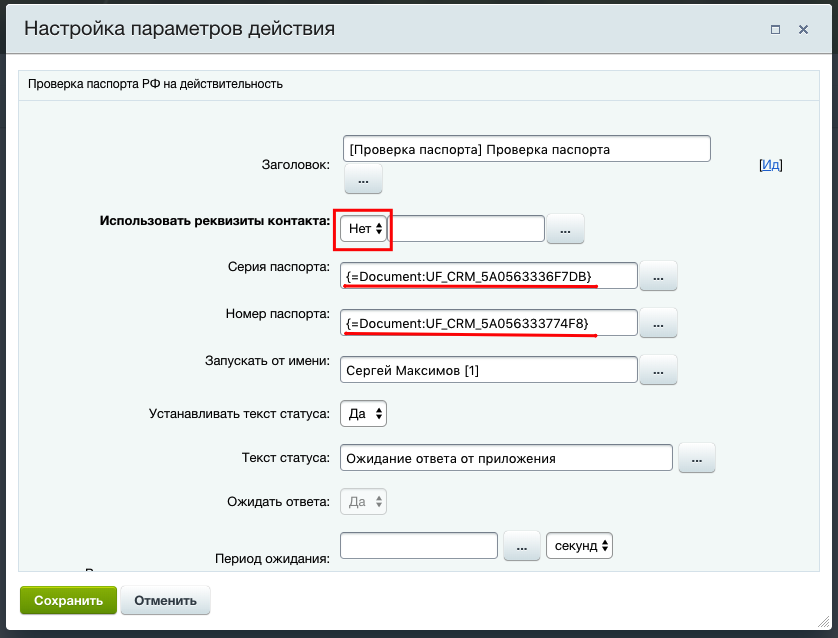This screenshot has width=838, height=638.
Task: Open the Ид link
Action: point(770,165)
